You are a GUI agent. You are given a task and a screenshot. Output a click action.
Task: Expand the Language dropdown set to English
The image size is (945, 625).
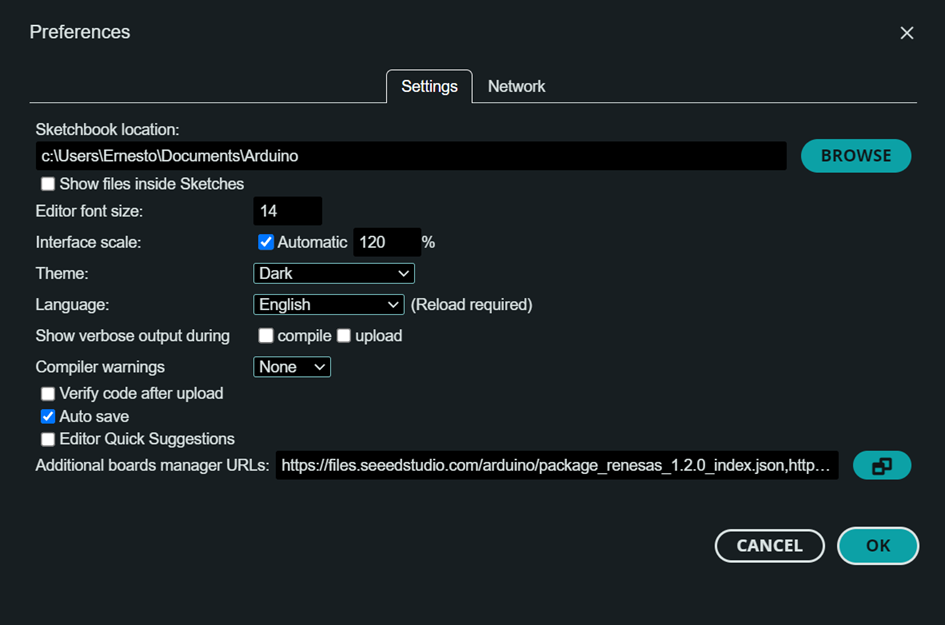[x=328, y=304]
